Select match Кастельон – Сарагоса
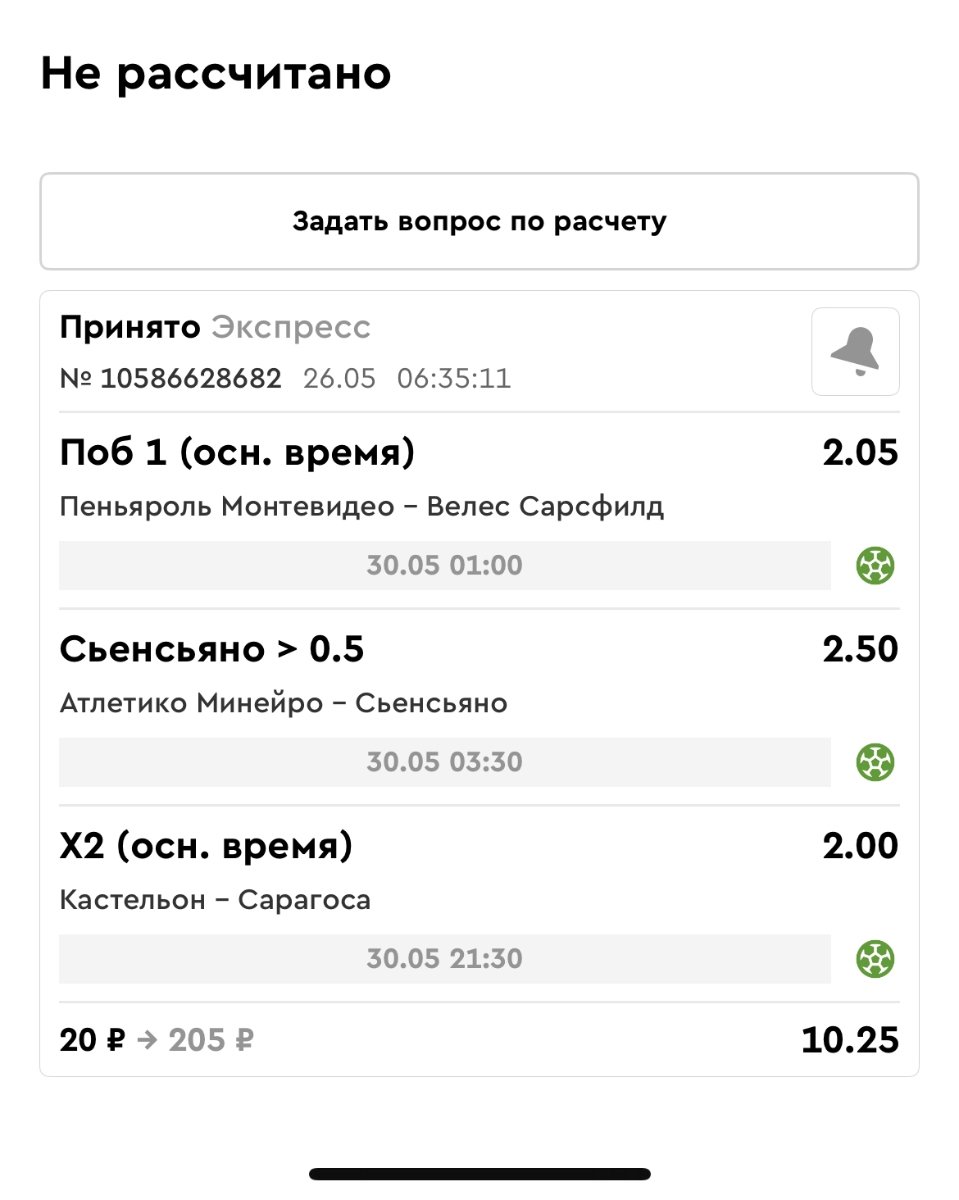 (215, 901)
